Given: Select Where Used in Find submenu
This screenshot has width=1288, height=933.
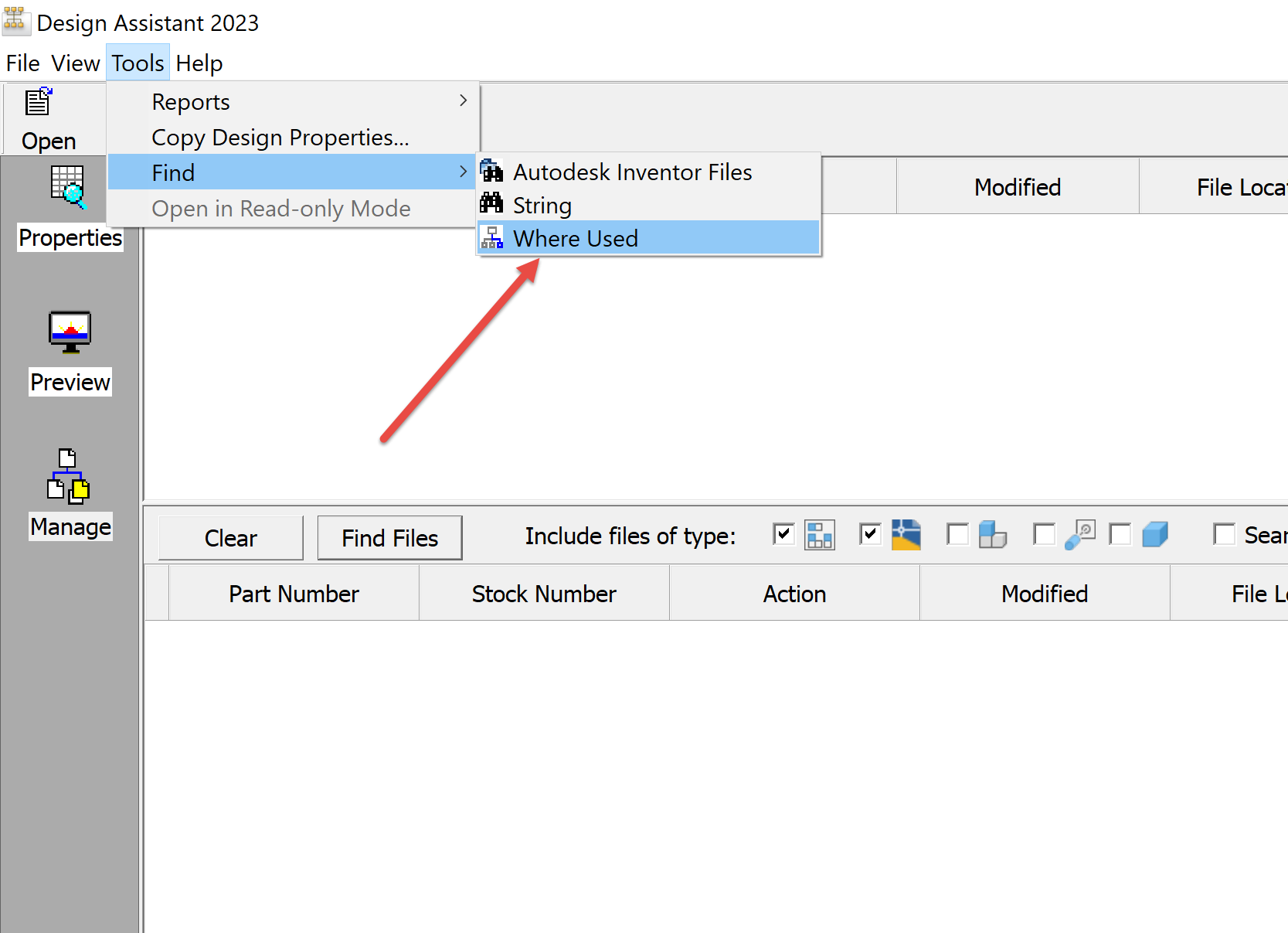Looking at the screenshot, I should (648, 238).
